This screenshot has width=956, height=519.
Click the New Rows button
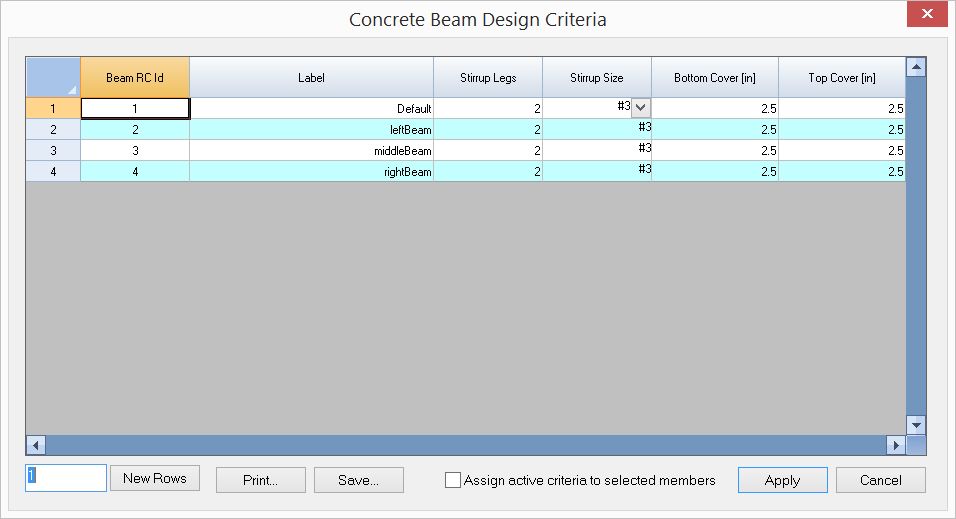pyautogui.click(x=155, y=479)
